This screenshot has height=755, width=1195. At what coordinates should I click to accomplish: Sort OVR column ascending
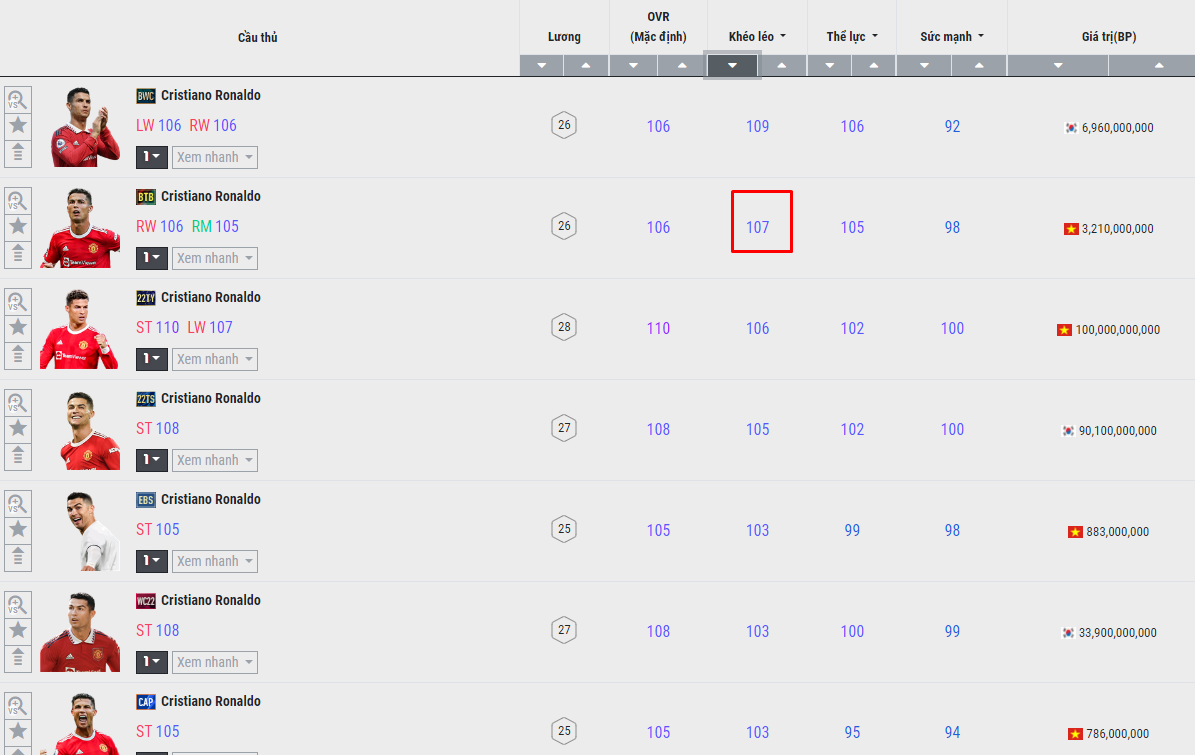[682, 66]
